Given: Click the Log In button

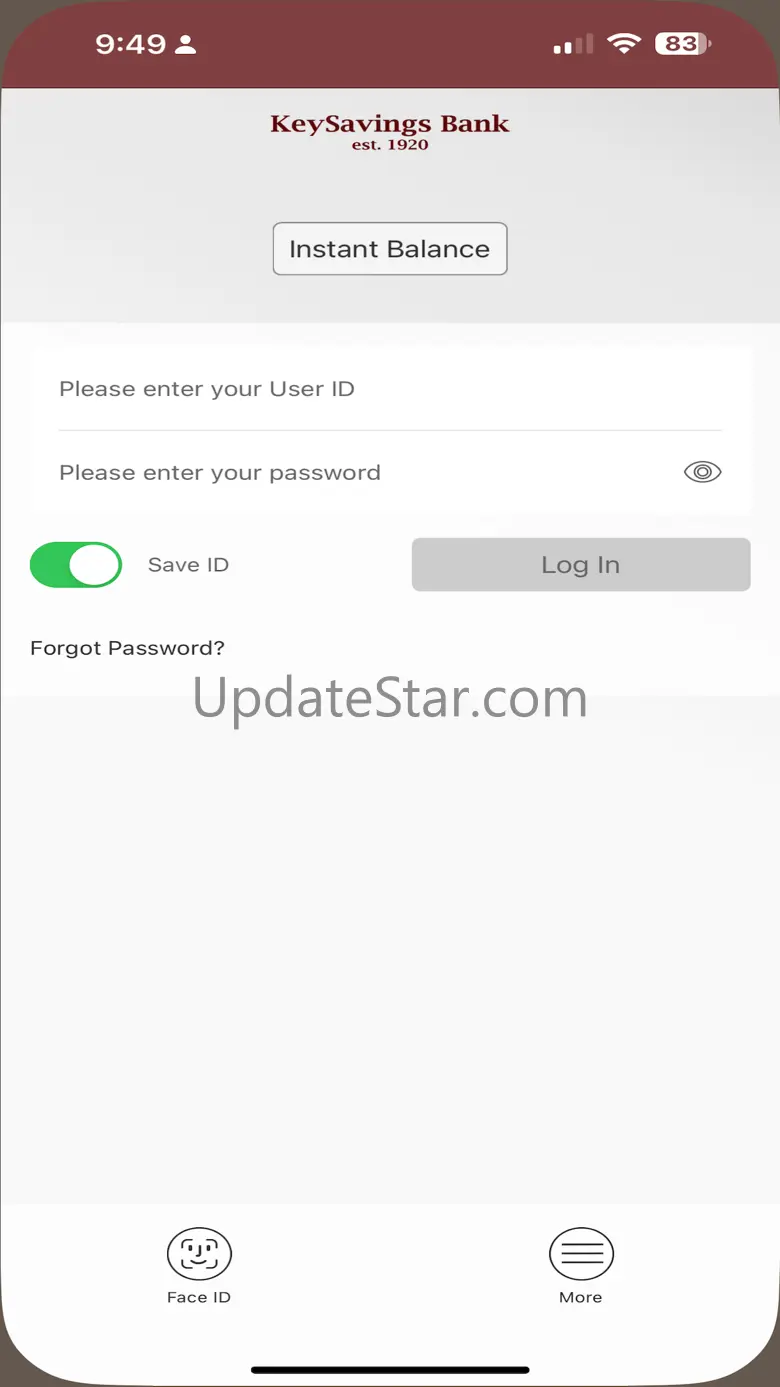Looking at the screenshot, I should (x=581, y=565).
